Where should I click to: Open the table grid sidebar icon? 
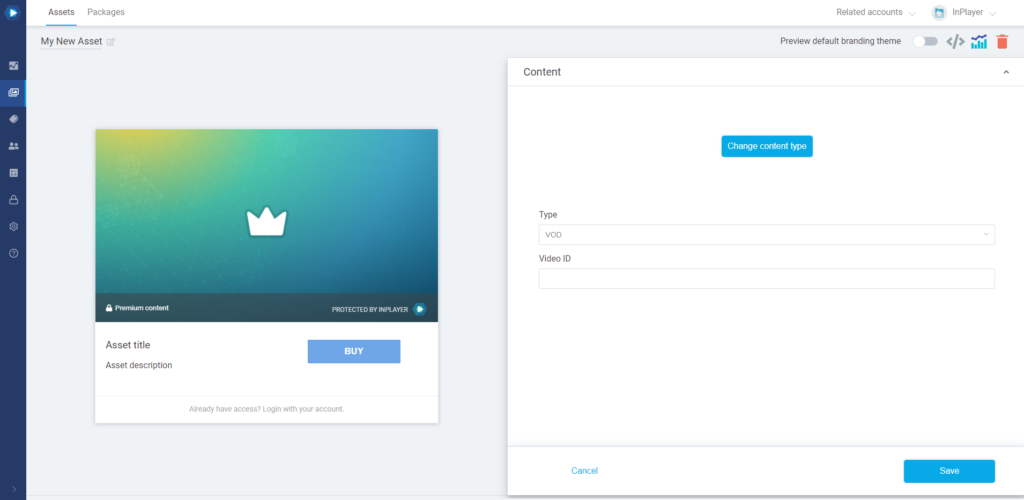coord(13,173)
